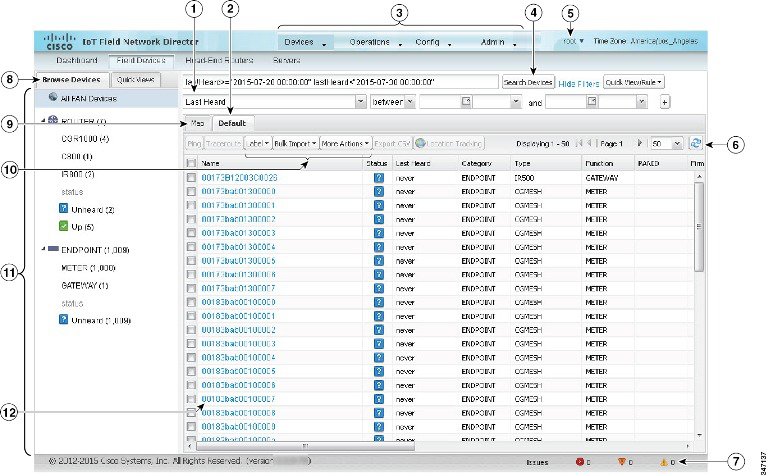Click the refresh icon beside page size
Viewport: 768px width, 476px height.
695,144
